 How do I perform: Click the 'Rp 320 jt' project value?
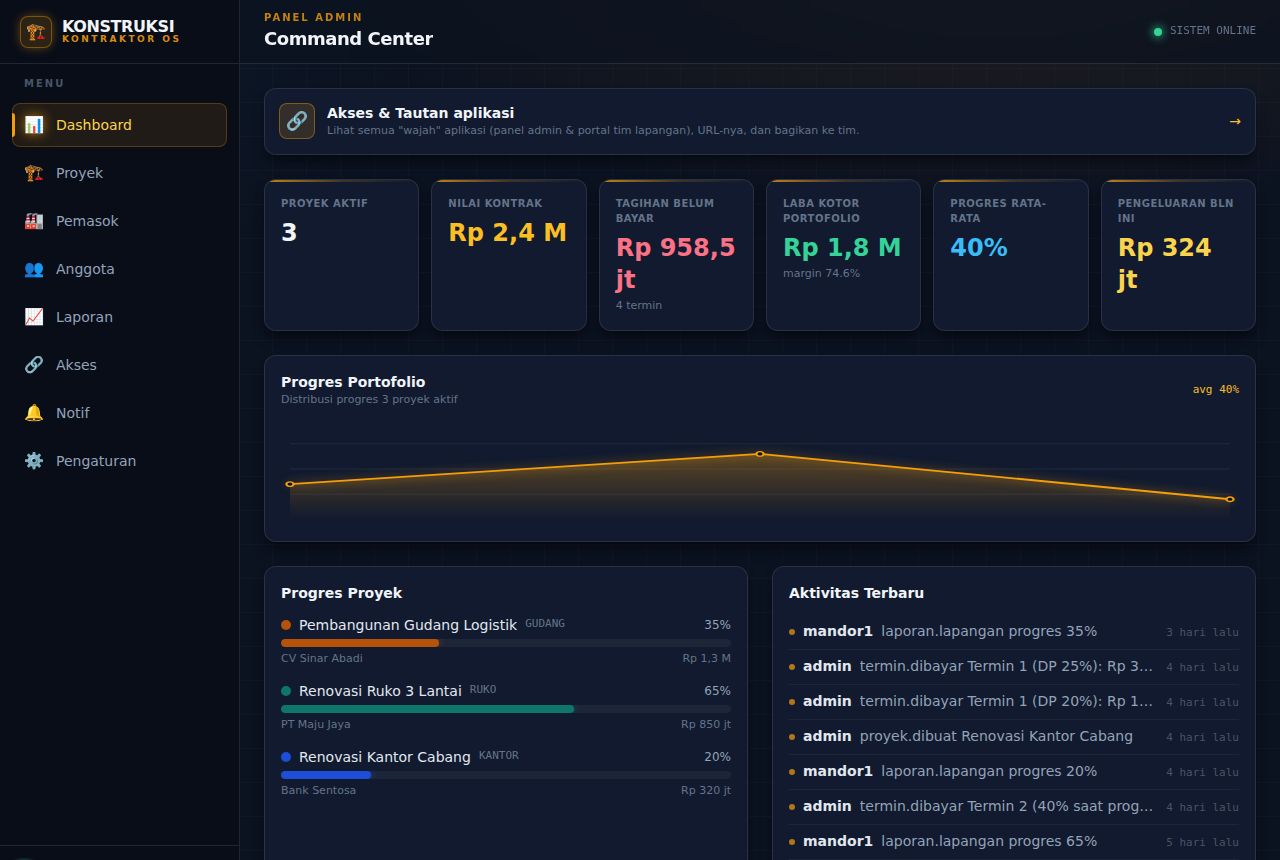706,790
